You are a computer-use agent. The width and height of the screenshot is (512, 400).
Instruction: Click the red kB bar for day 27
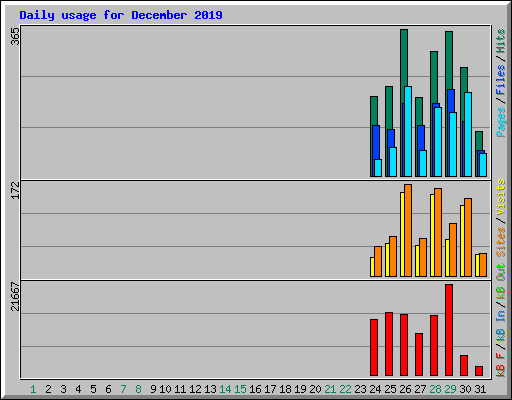tap(419, 355)
